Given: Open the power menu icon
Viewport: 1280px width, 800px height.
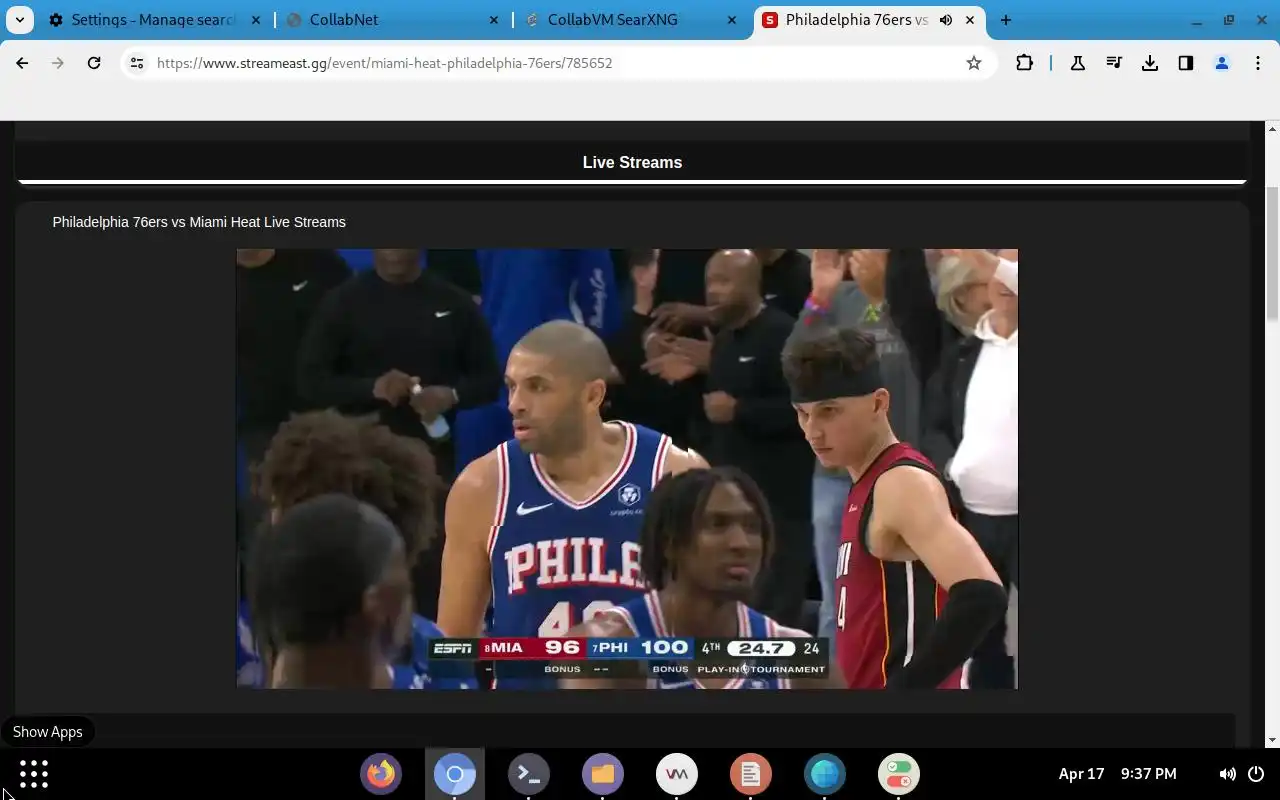Looking at the screenshot, I should click(1257, 774).
